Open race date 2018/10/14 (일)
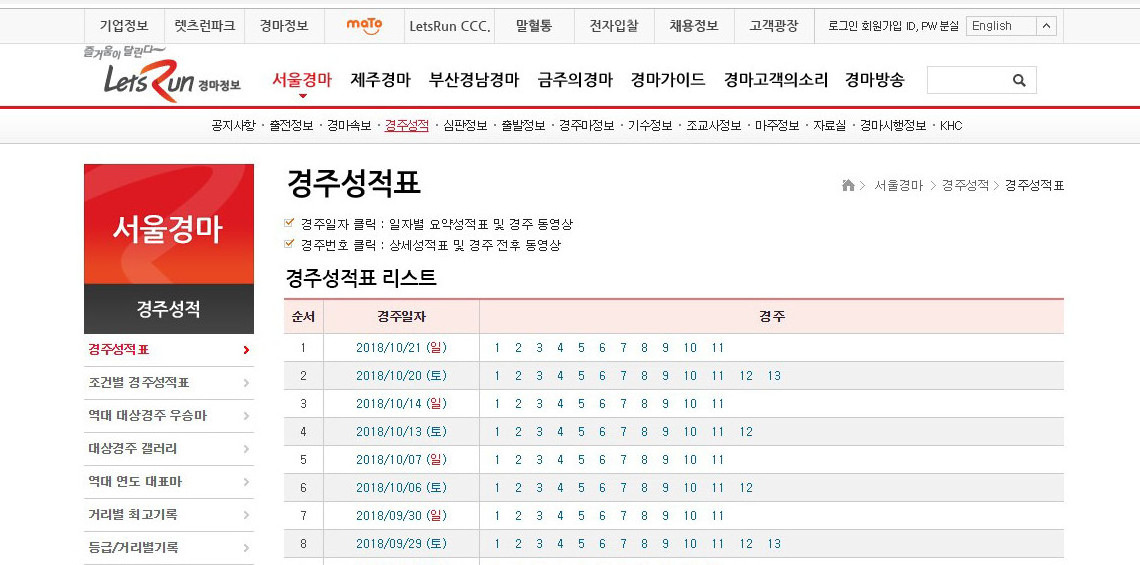Viewport: 1140px width, 565px height. pyautogui.click(x=401, y=404)
